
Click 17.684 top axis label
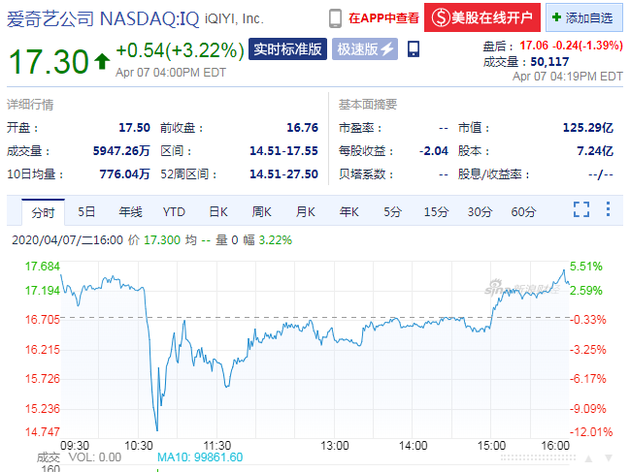click(42, 266)
